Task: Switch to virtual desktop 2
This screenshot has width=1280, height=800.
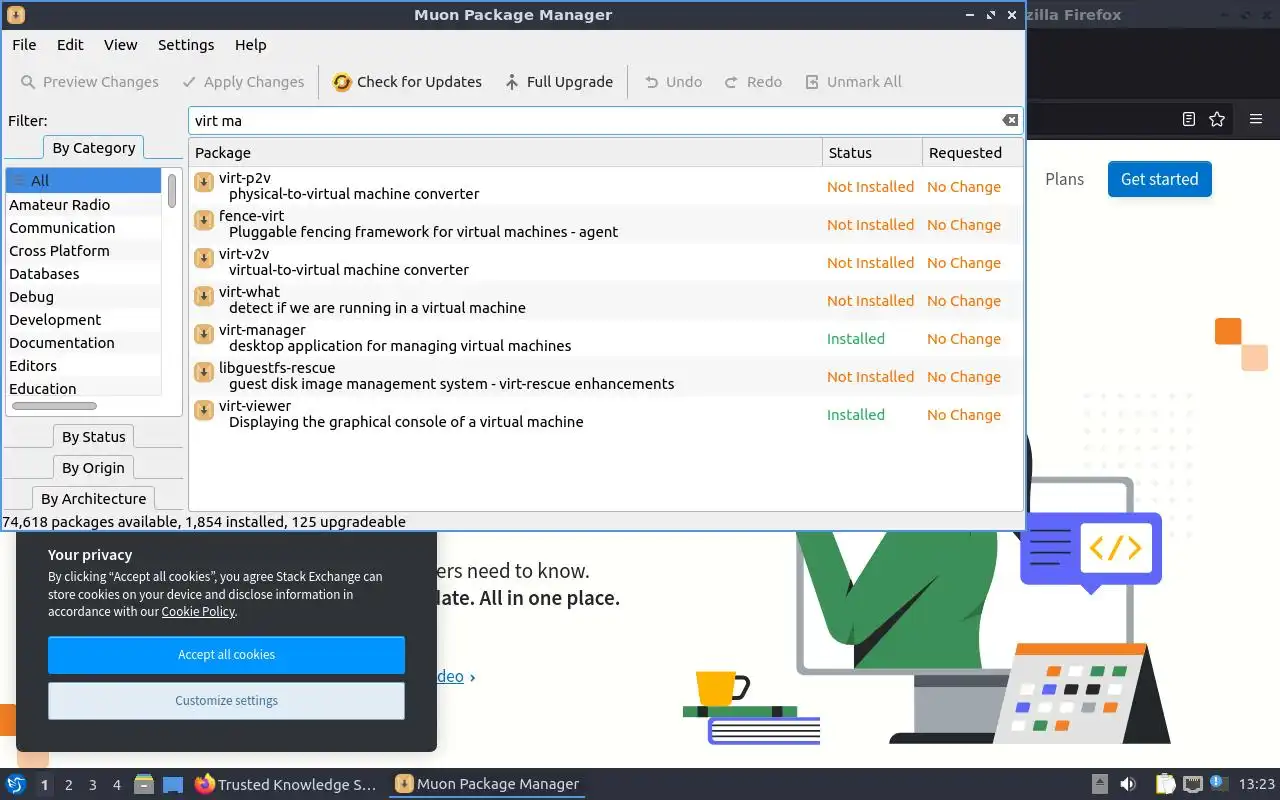Action: 68,785
